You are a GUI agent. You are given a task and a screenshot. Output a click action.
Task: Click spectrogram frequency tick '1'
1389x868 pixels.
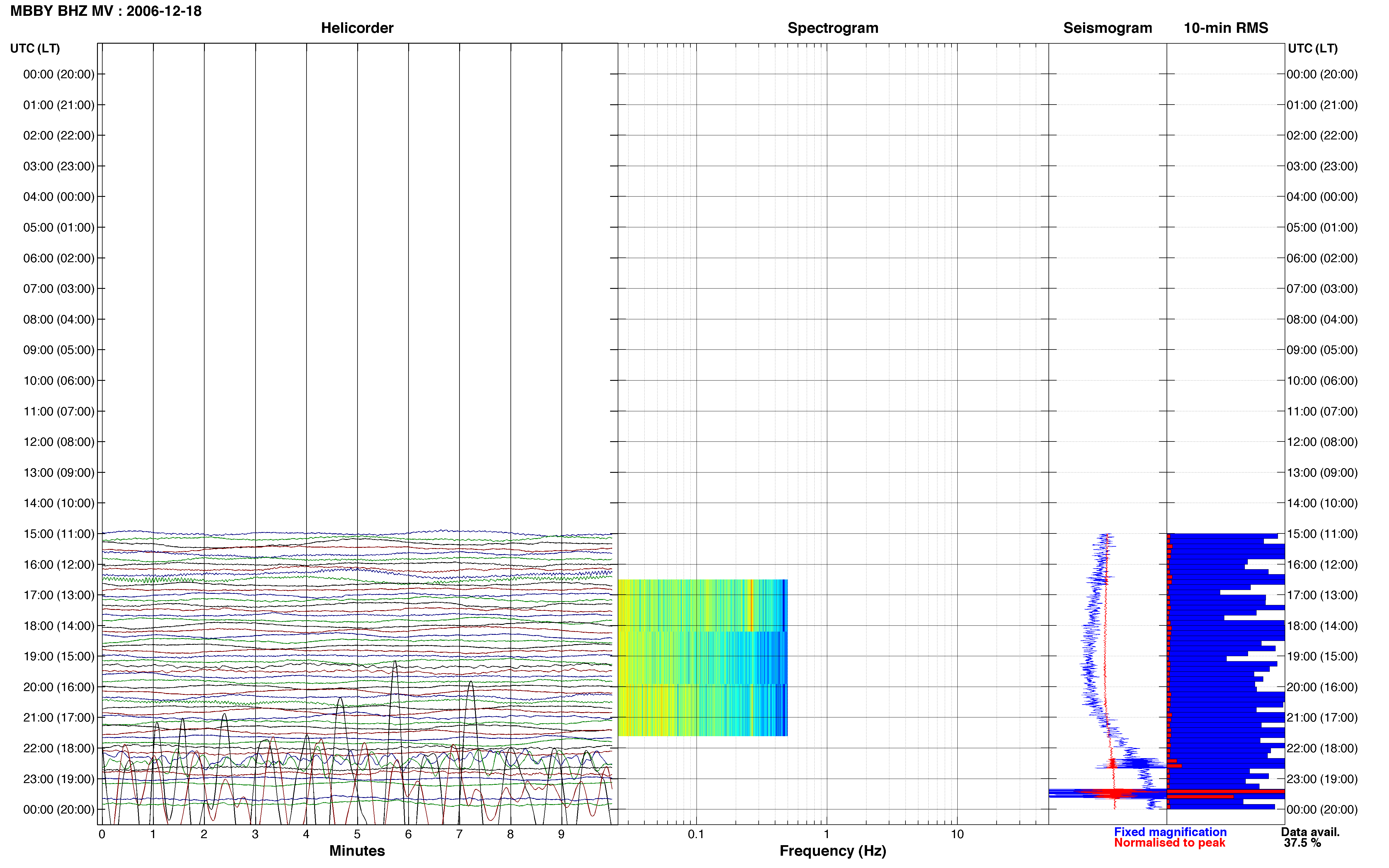(x=827, y=834)
